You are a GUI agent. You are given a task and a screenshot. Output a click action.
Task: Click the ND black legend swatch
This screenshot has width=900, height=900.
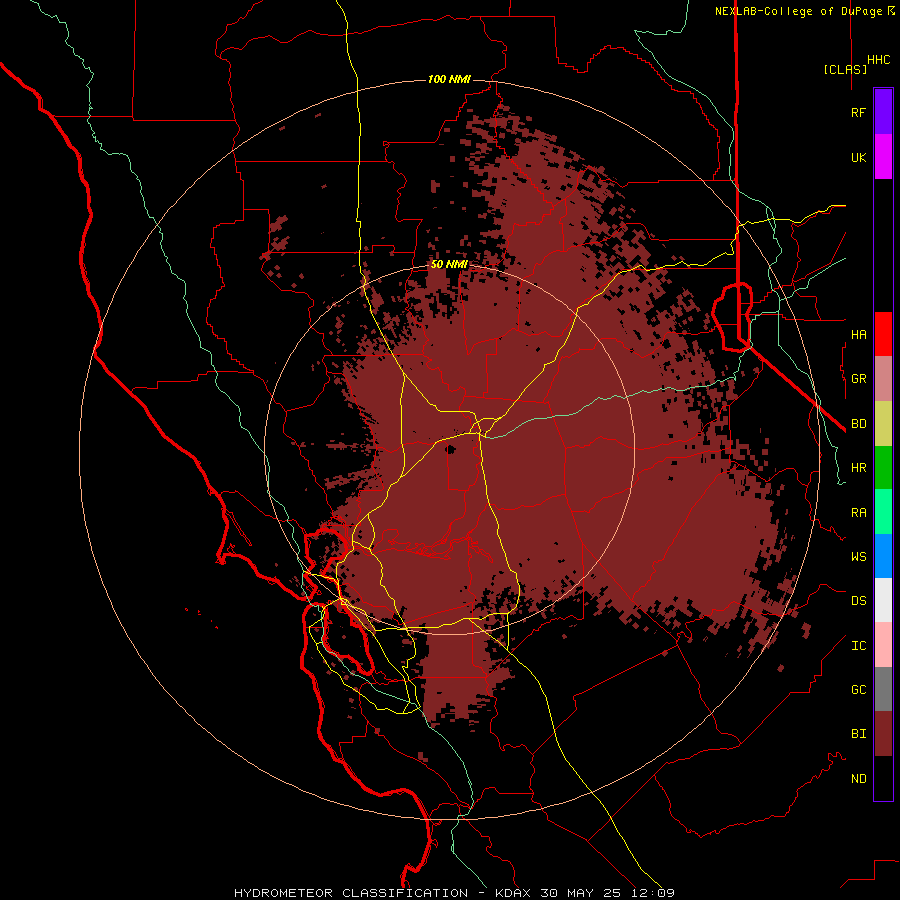(883, 778)
